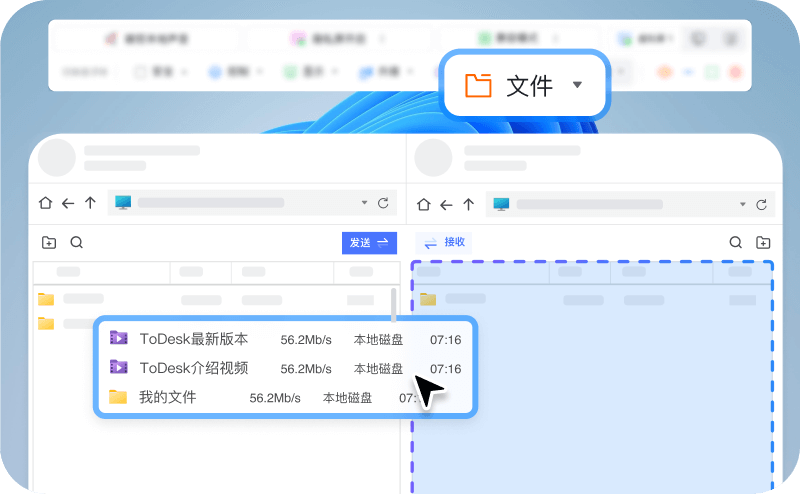Refresh the left panel file list
Image resolution: width=800 pixels, height=494 pixels.
coord(383,203)
